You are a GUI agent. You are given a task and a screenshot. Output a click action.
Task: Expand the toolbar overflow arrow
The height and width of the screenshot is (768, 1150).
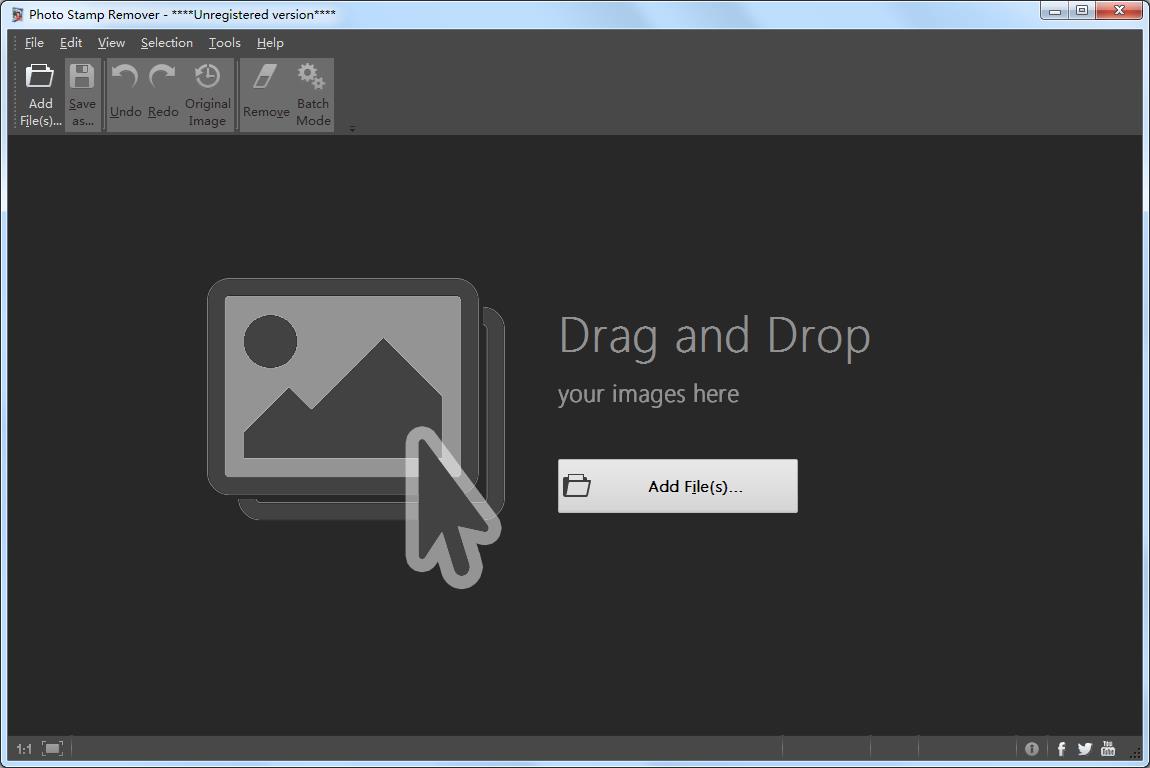(x=352, y=128)
